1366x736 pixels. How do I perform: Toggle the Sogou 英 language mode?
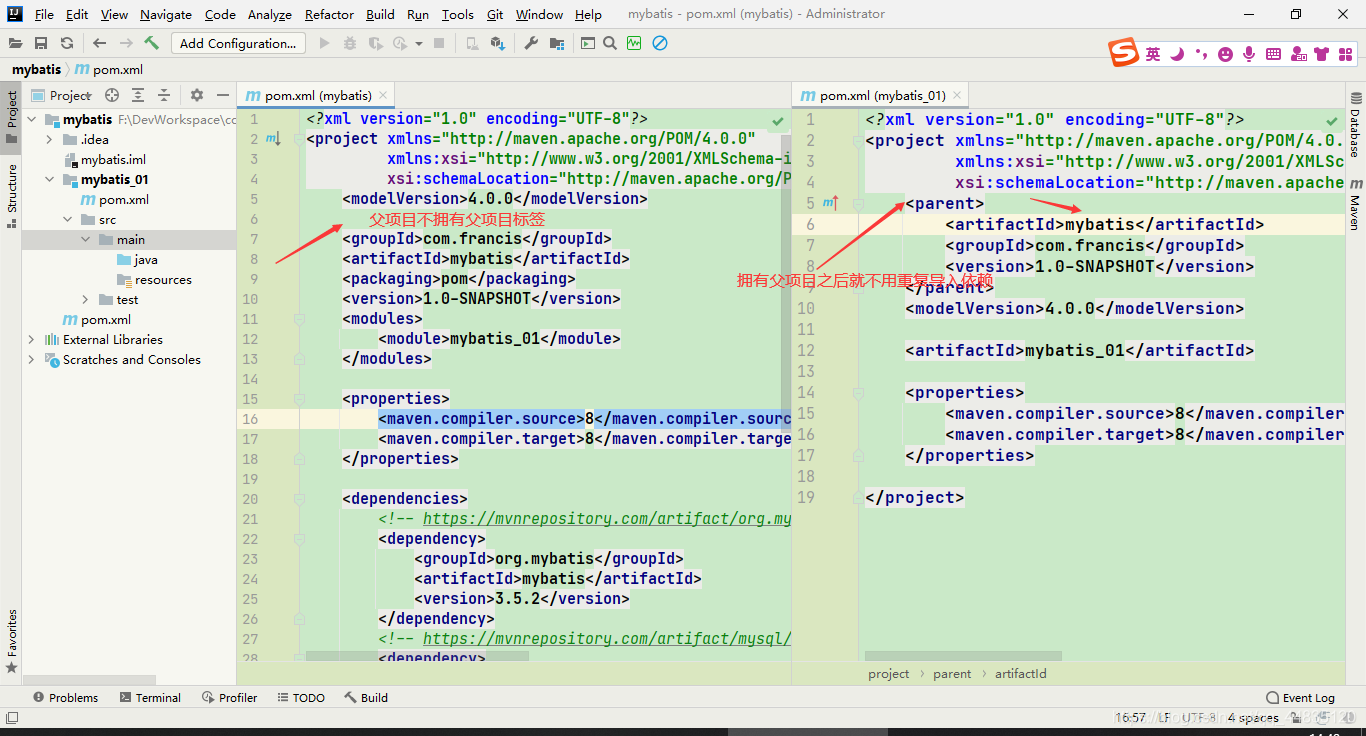click(x=1153, y=54)
